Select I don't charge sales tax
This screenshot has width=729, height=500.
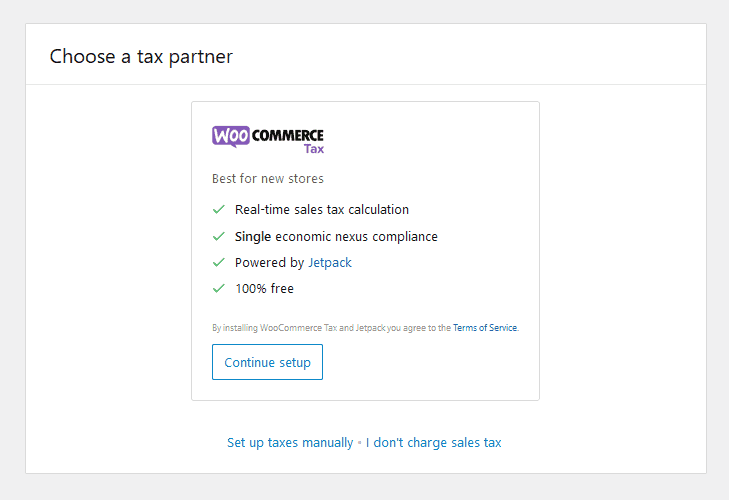coord(433,442)
